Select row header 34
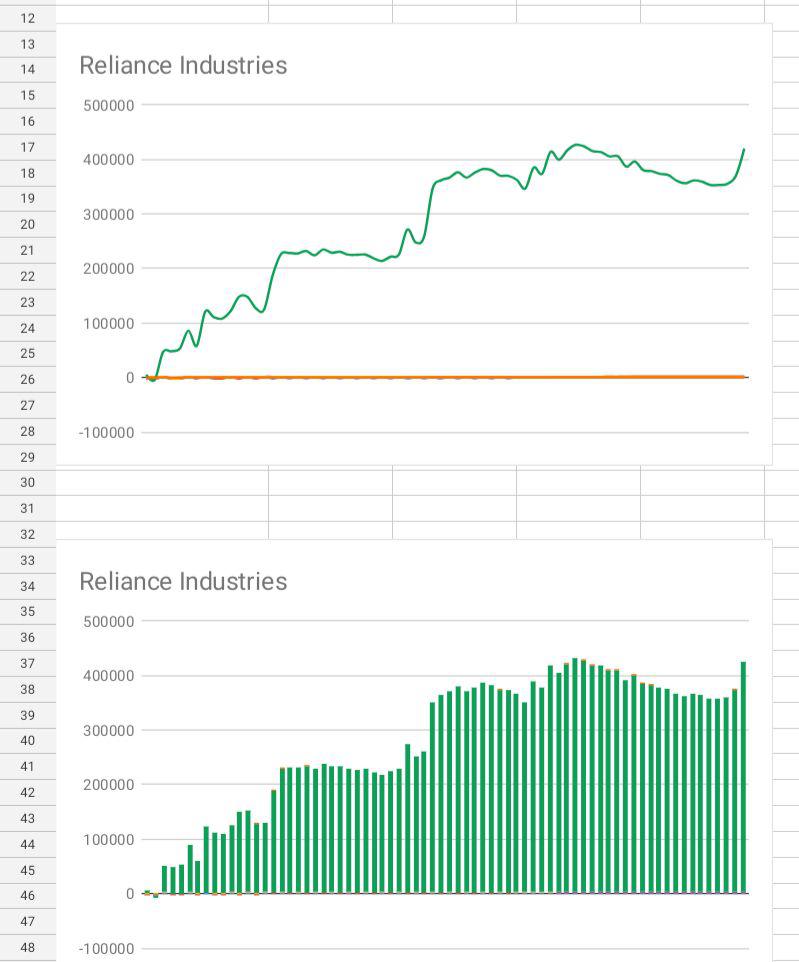 pyautogui.click(x=28, y=586)
